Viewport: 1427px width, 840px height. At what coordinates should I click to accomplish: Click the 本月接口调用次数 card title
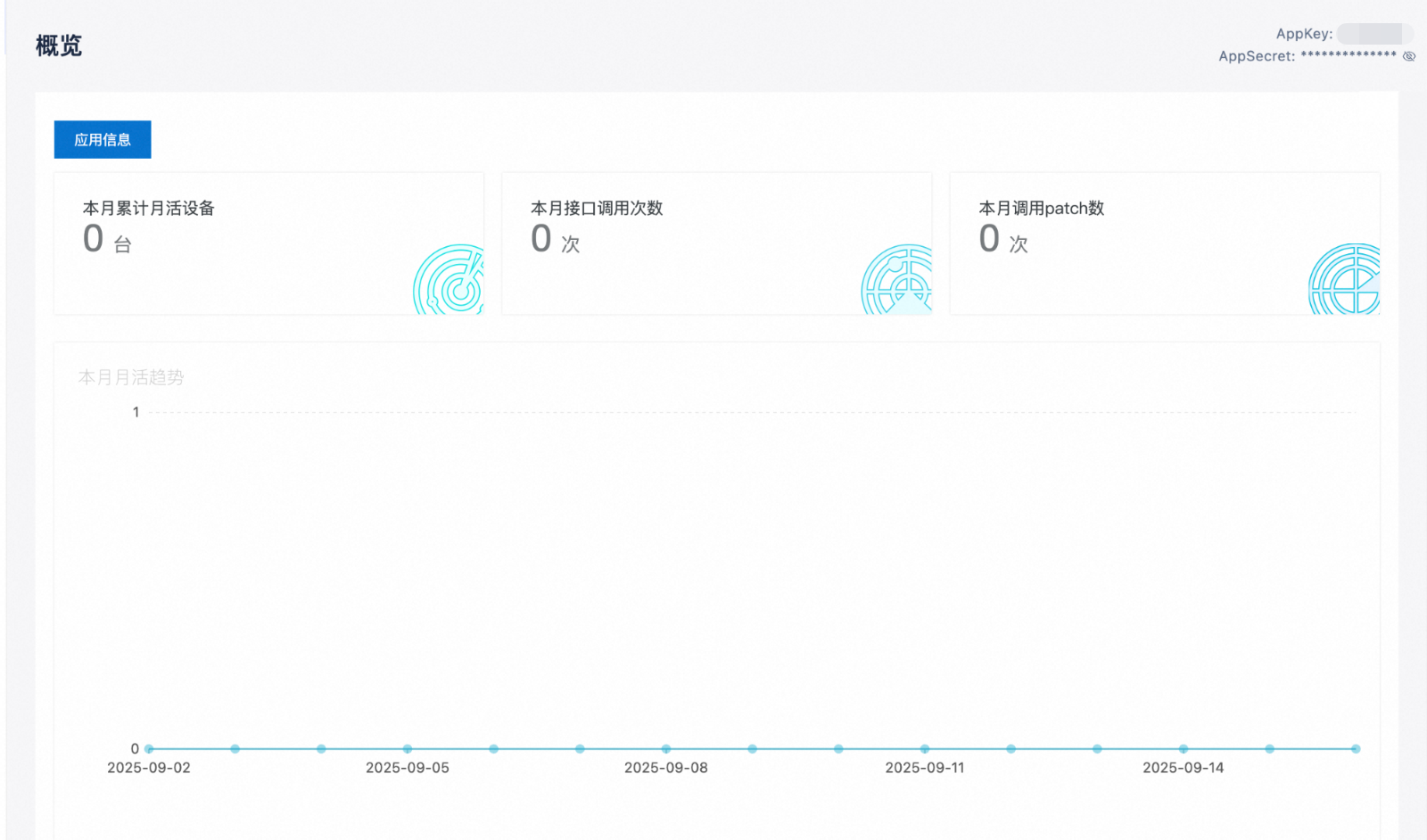point(597,208)
